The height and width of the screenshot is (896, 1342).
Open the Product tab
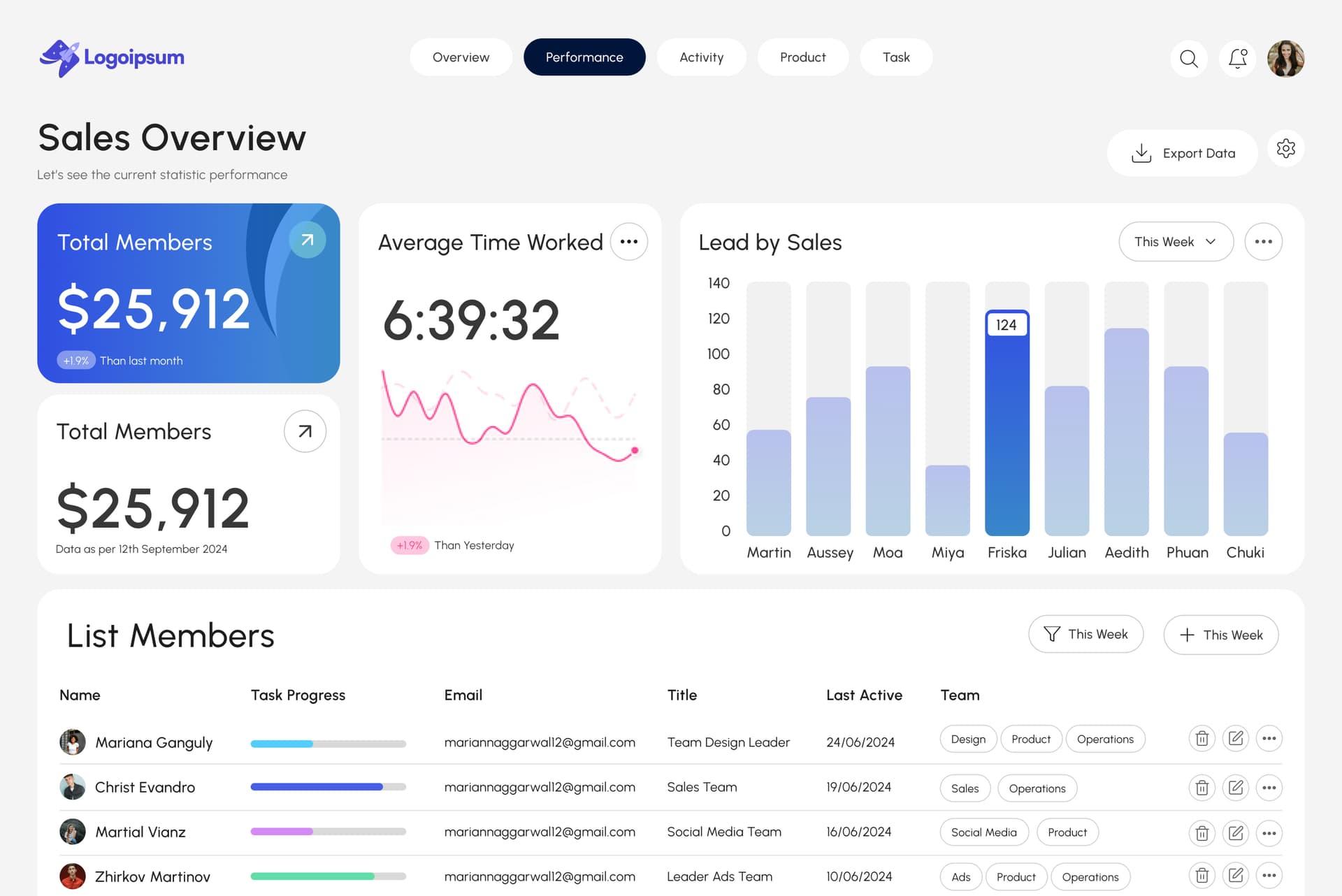click(x=802, y=57)
